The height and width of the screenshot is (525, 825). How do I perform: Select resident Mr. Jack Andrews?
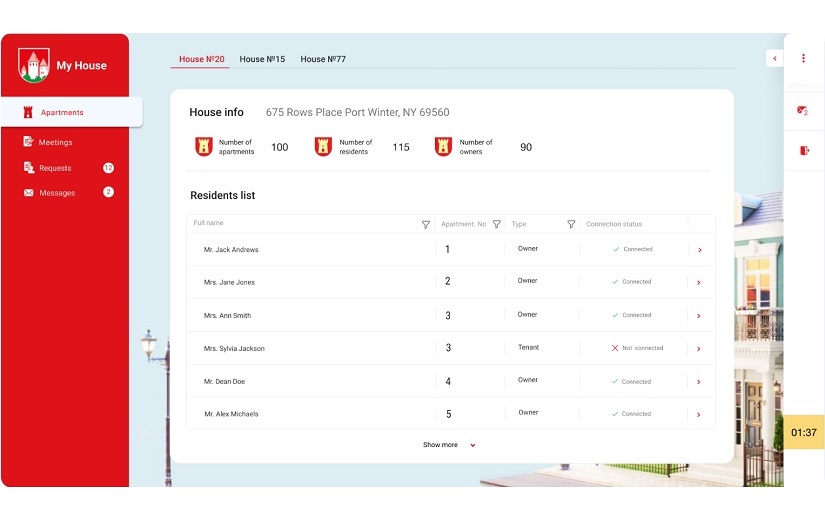tap(231, 250)
